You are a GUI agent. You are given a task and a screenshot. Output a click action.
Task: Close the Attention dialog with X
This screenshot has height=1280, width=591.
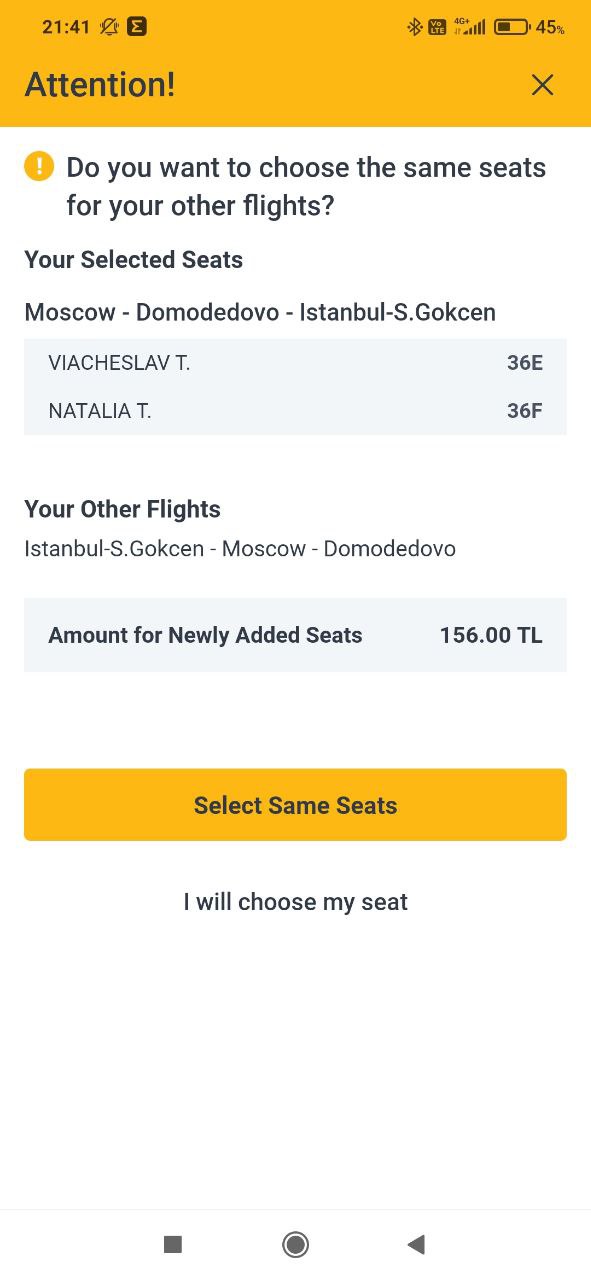(542, 85)
